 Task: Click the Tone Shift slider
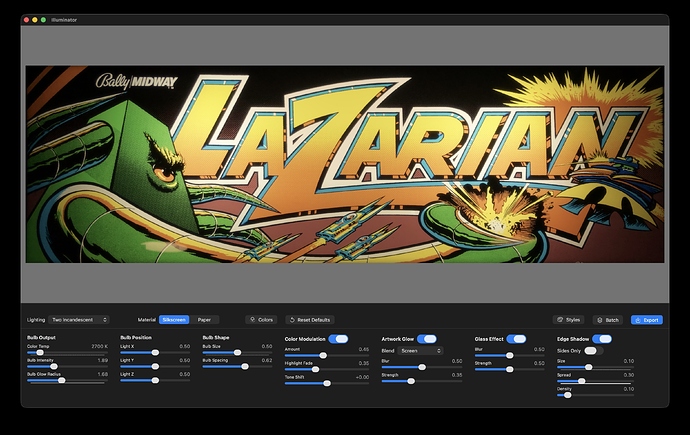pos(327,384)
